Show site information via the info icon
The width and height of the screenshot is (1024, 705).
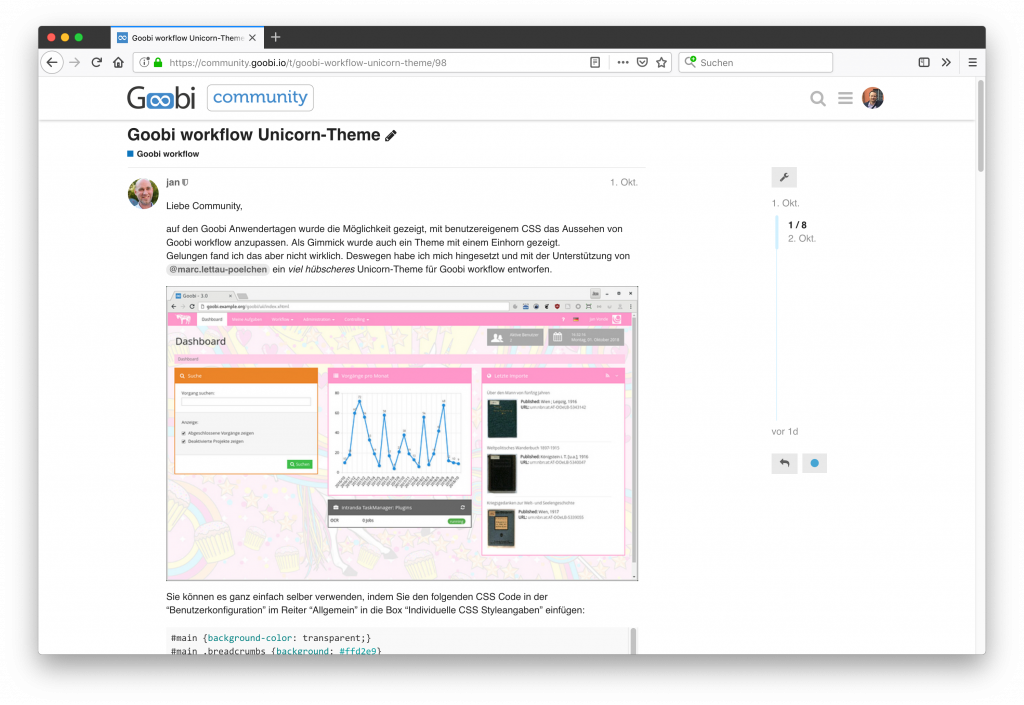(x=144, y=63)
